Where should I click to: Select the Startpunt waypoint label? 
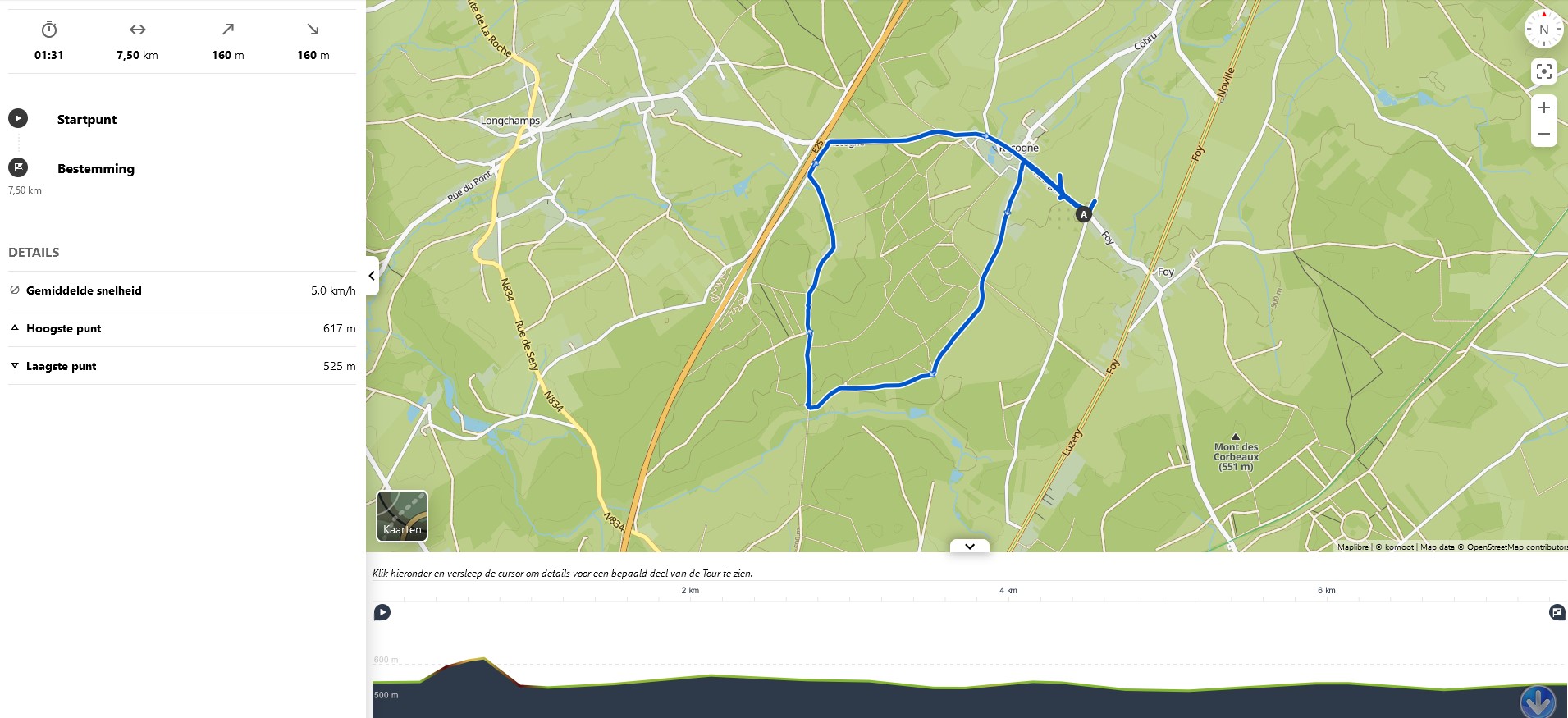[87, 119]
